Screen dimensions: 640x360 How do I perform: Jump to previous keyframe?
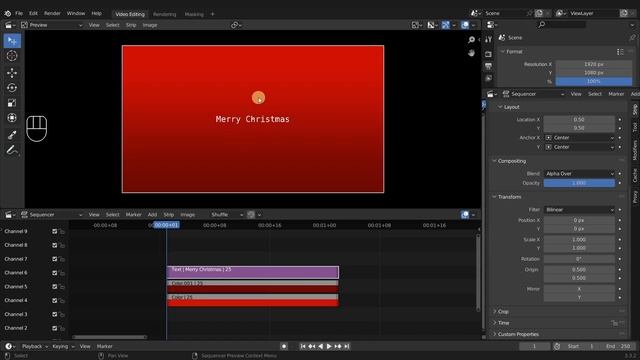(x=312, y=346)
